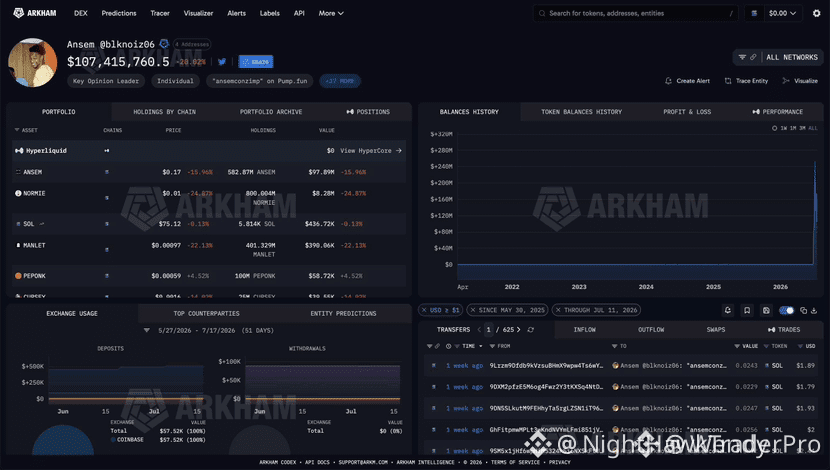Click the clock icon beside Time column
Viewport: 830px width, 470px height.
(x=449, y=346)
